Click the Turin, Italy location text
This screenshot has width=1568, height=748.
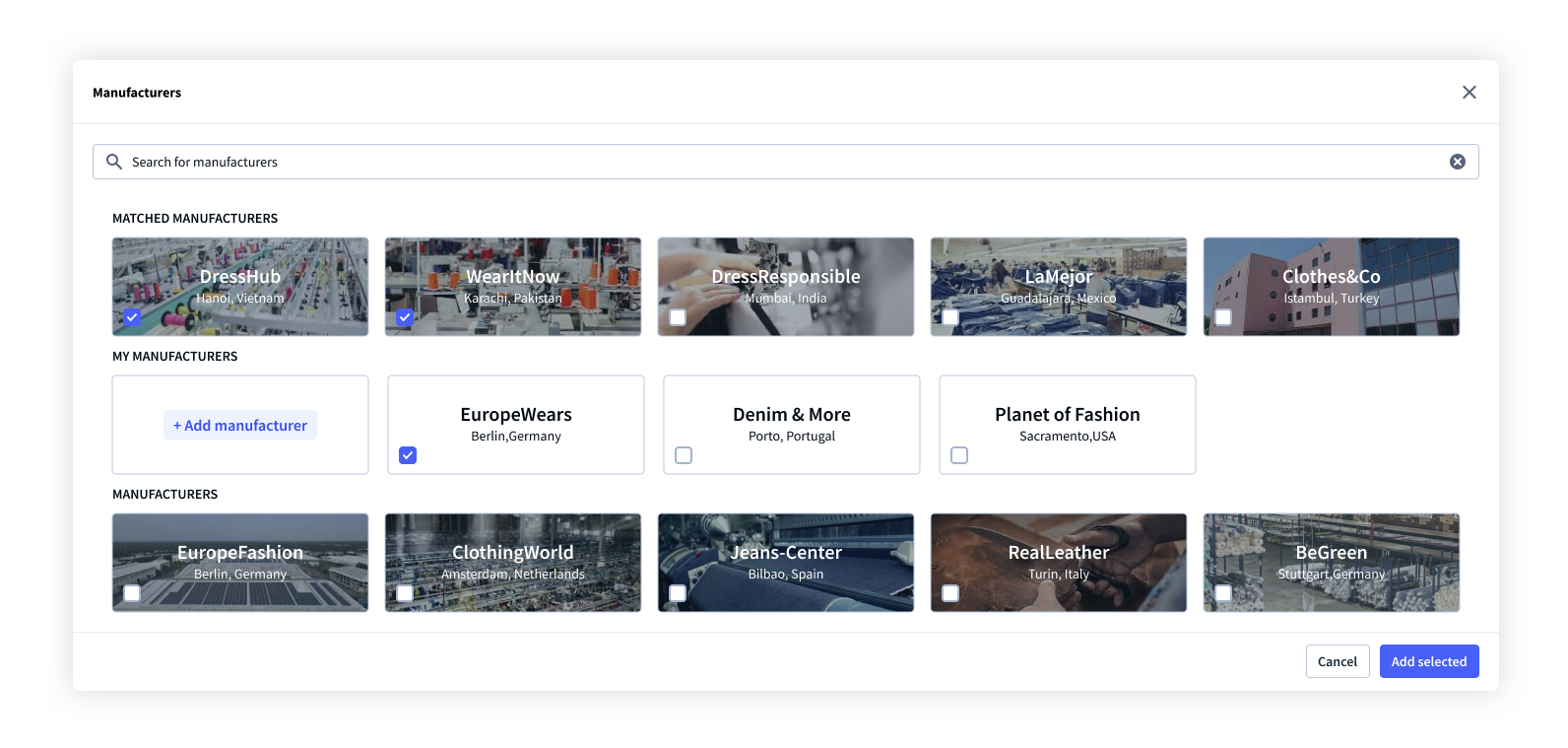tap(1059, 575)
